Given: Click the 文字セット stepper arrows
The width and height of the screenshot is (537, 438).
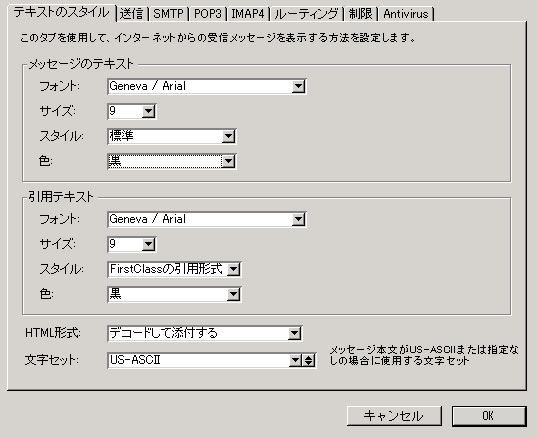Looking at the screenshot, I should 309,360.
